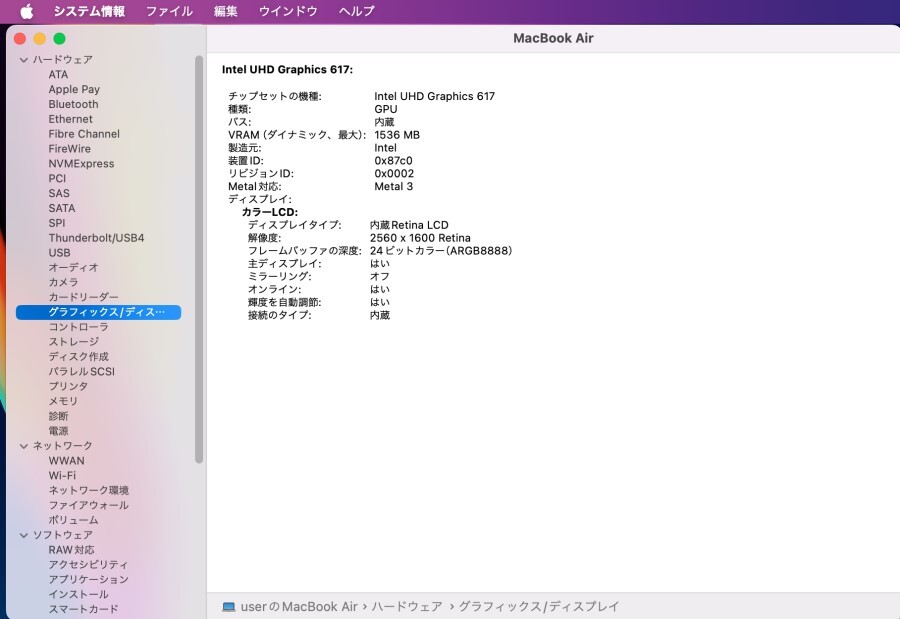The height and width of the screenshot is (619, 900).
Task: Click the ミラーリング value オフ
Action: coord(380,276)
